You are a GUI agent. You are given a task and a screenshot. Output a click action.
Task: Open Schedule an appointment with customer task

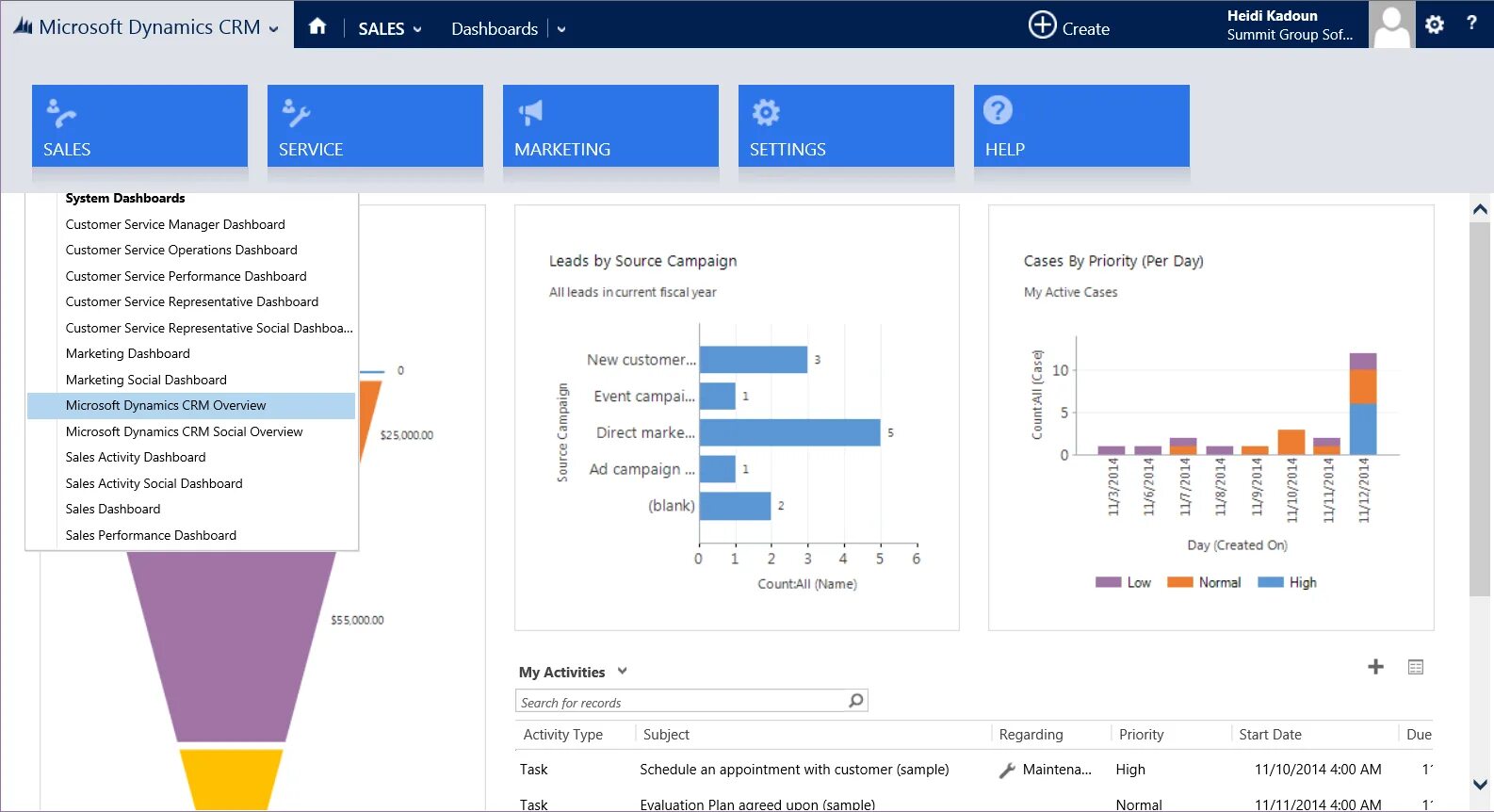point(794,770)
